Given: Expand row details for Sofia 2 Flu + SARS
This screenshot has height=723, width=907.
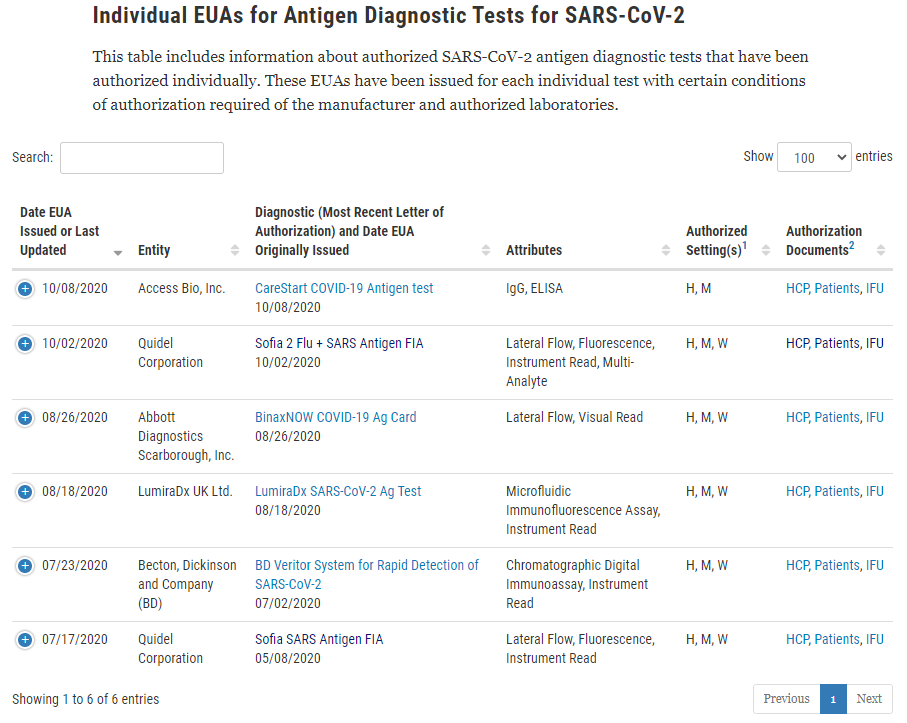Looking at the screenshot, I should [x=25, y=344].
